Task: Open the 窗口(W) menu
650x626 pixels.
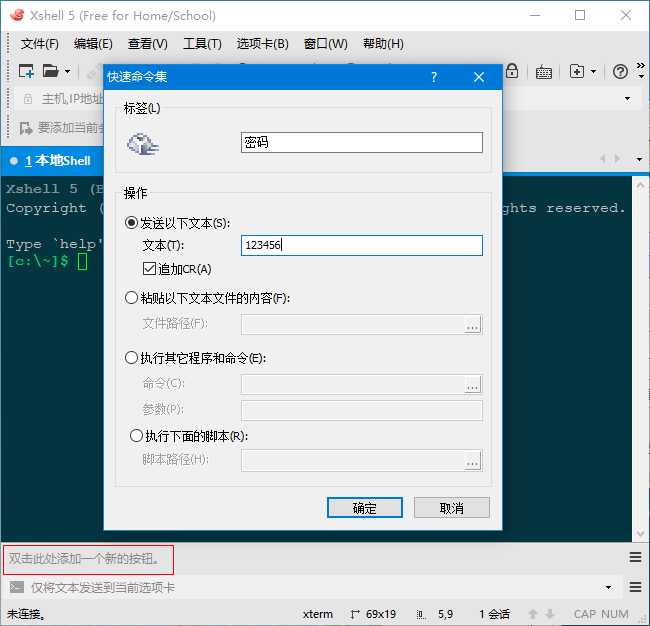Action: point(325,44)
